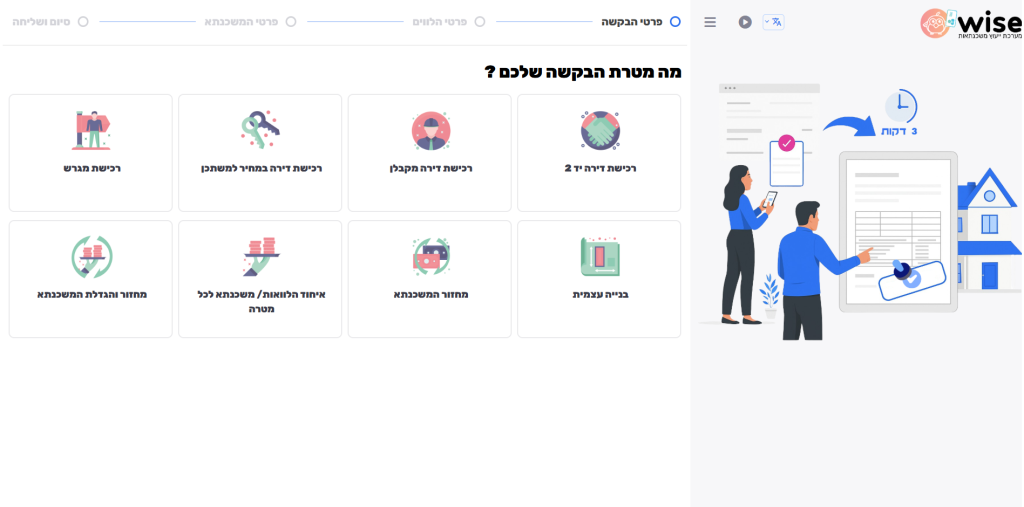Choose the money icon for מחזור המשכנתא
Image resolution: width=1024 pixels, height=507 pixels.
431,257
